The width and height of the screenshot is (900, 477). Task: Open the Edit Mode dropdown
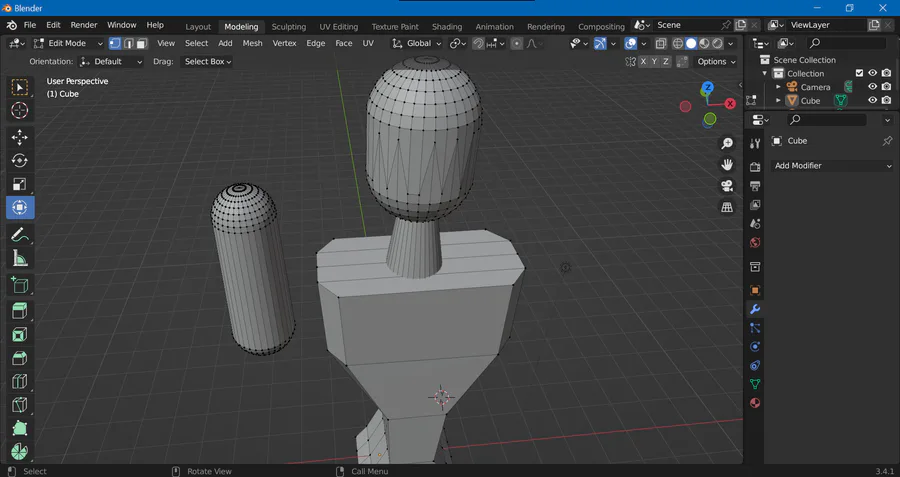[x=68, y=43]
